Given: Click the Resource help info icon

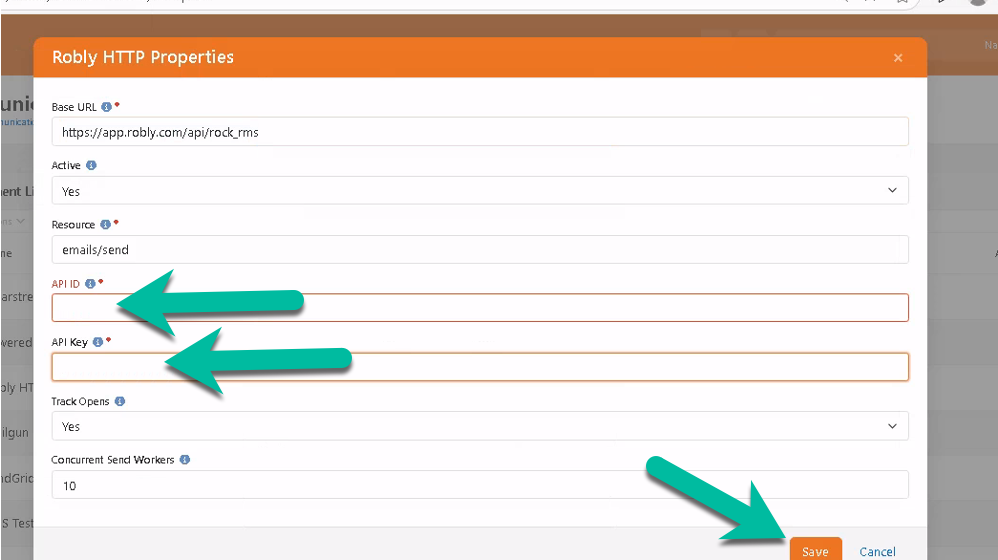Looking at the screenshot, I should point(105,225).
